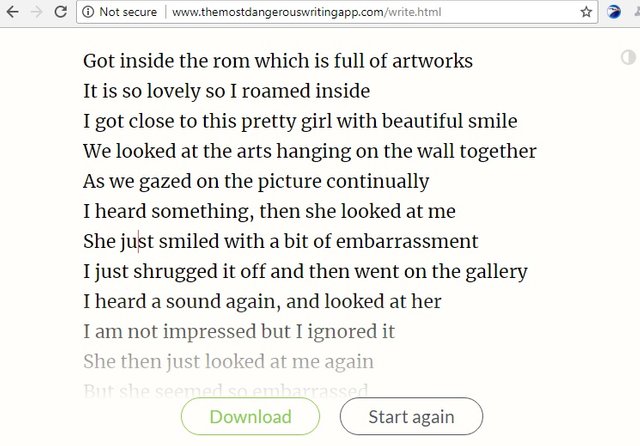640x446 pixels.
Task: Click the browser forward arrow
Action: pos(37,13)
